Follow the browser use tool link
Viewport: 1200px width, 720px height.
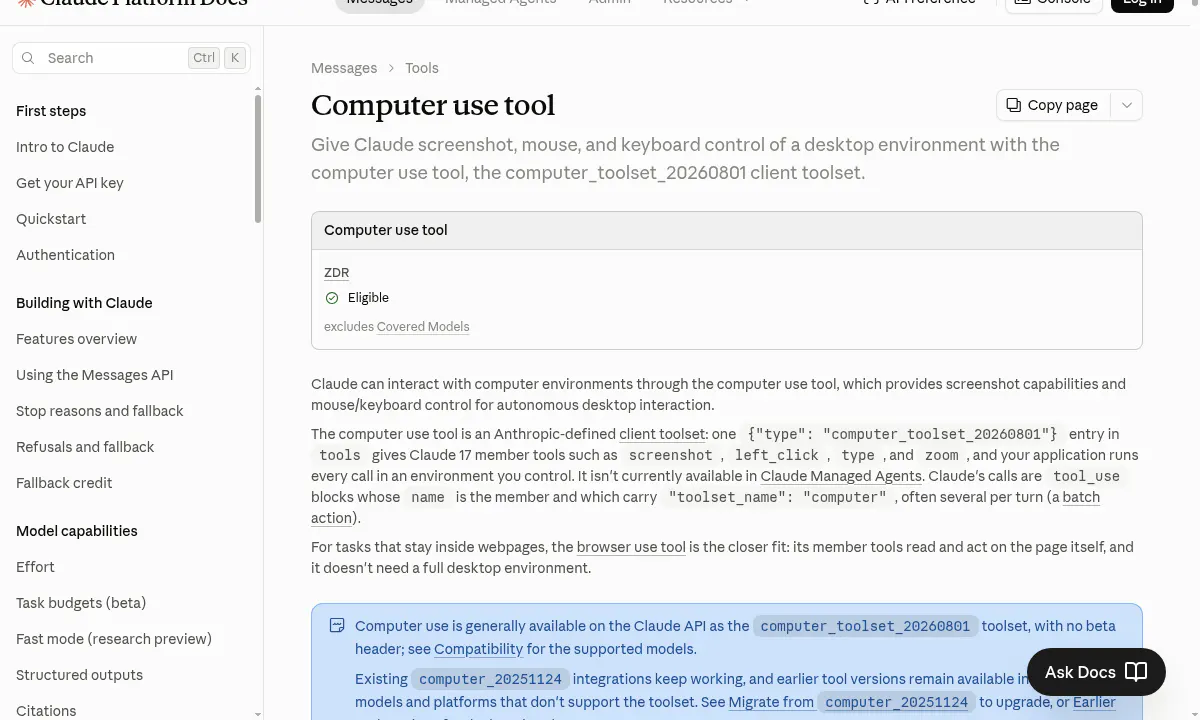click(x=631, y=547)
